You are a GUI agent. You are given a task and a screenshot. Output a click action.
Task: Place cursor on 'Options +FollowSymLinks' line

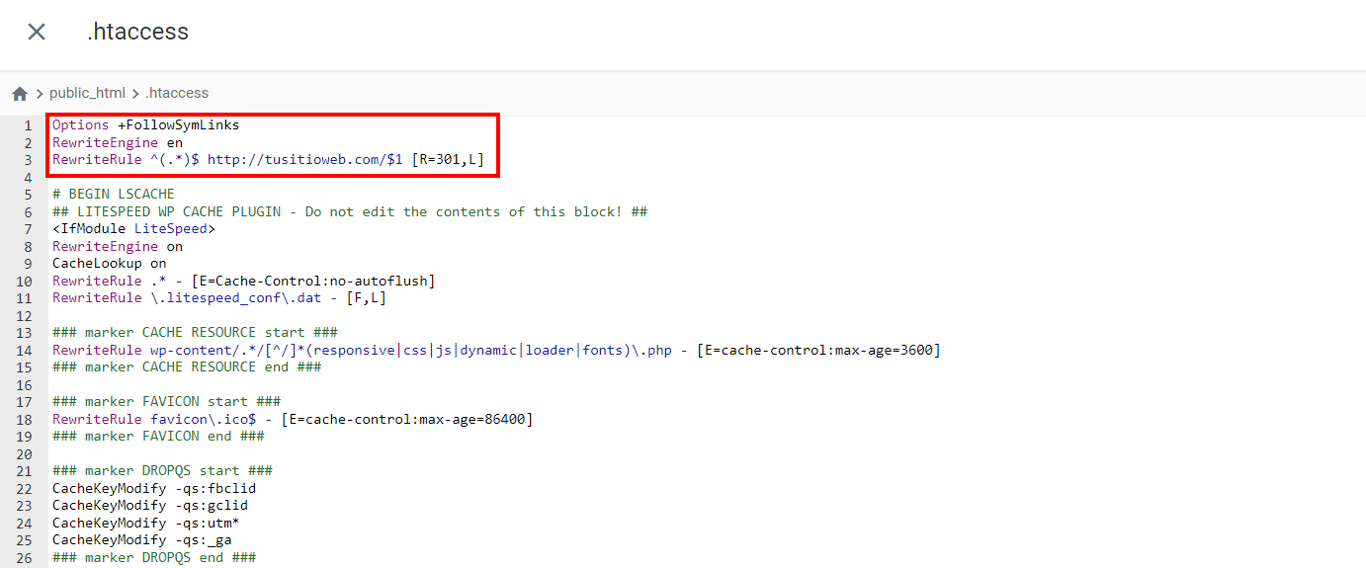[146, 125]
